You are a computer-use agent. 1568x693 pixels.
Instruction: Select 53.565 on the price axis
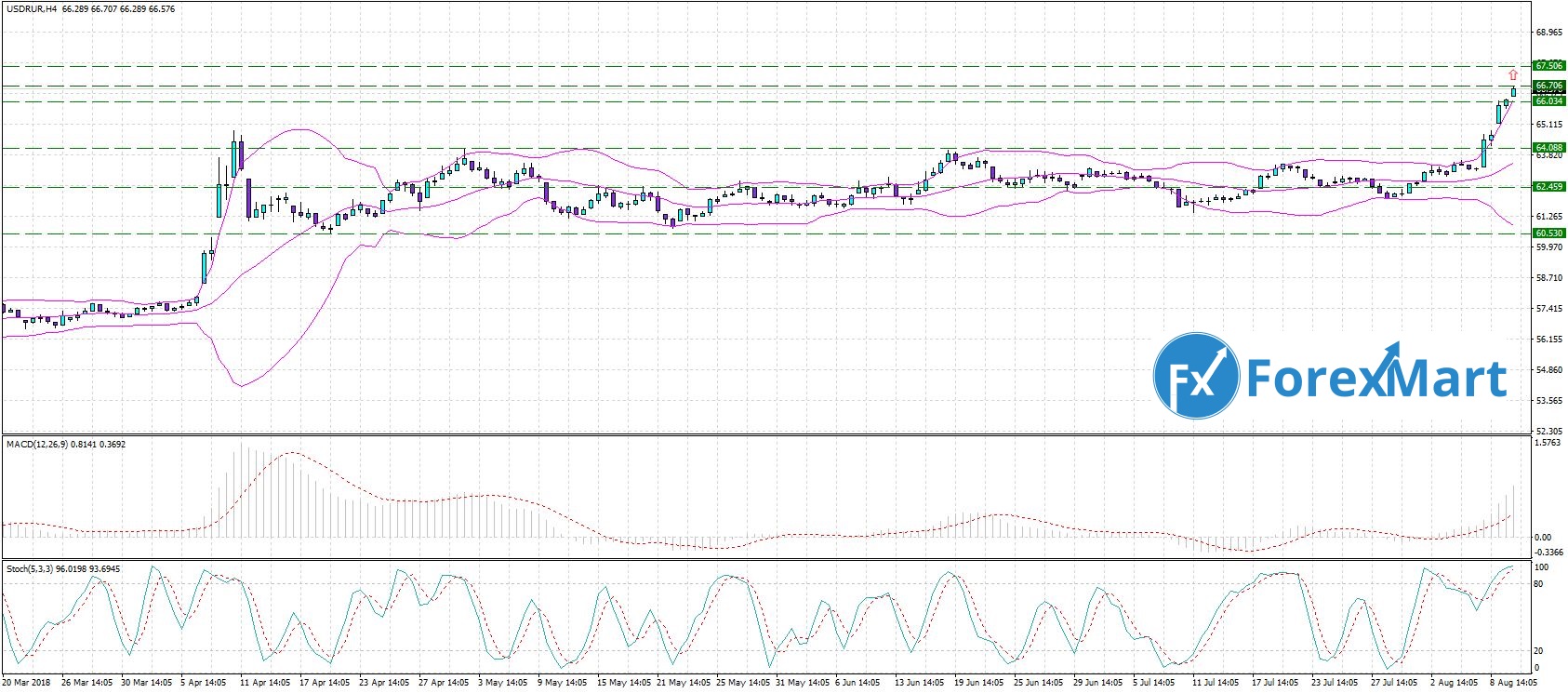click(1548, 401)
